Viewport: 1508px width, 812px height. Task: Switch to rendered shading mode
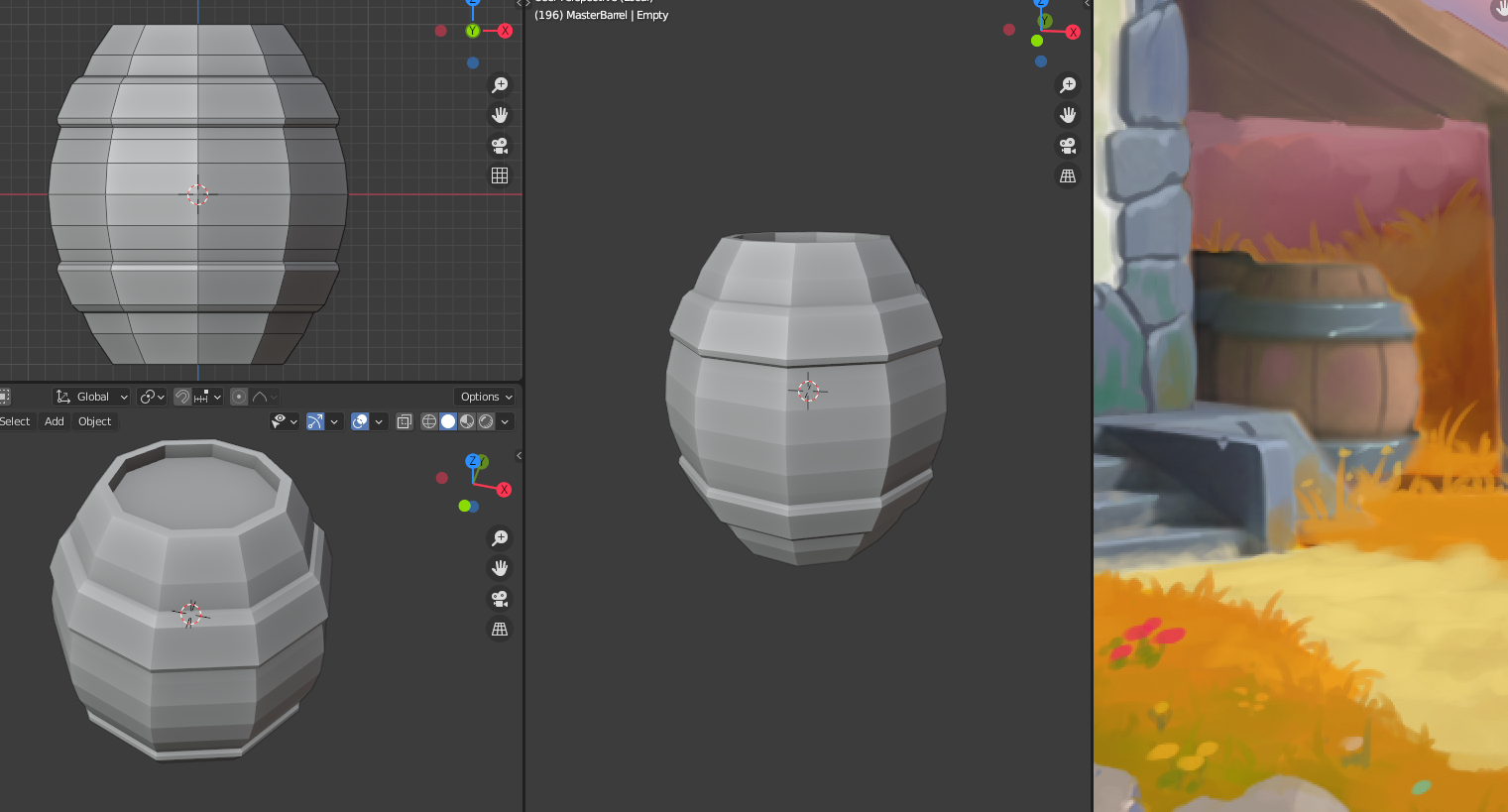click(x=486, y=421)
